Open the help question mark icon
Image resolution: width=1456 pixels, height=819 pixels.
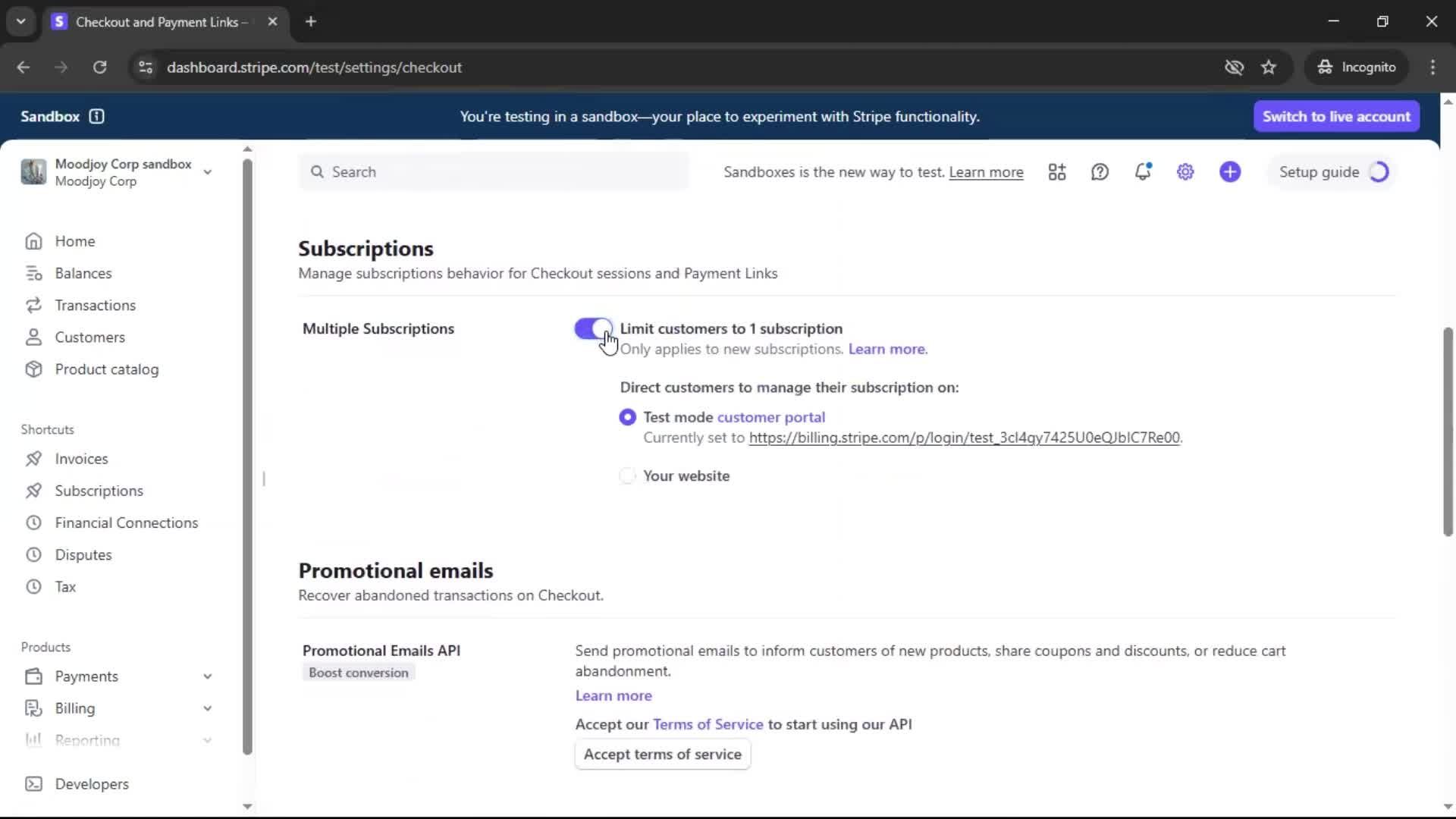point(1100,172)
